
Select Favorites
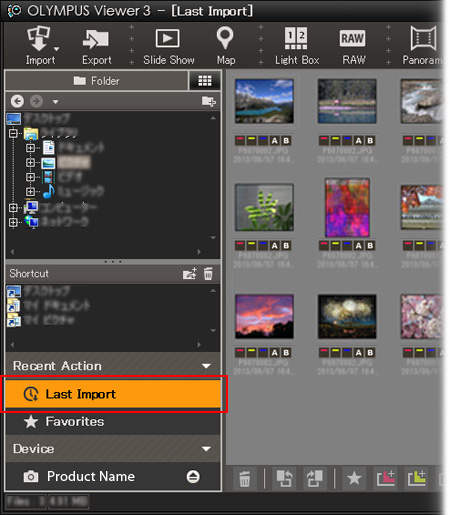click(113, 422)
